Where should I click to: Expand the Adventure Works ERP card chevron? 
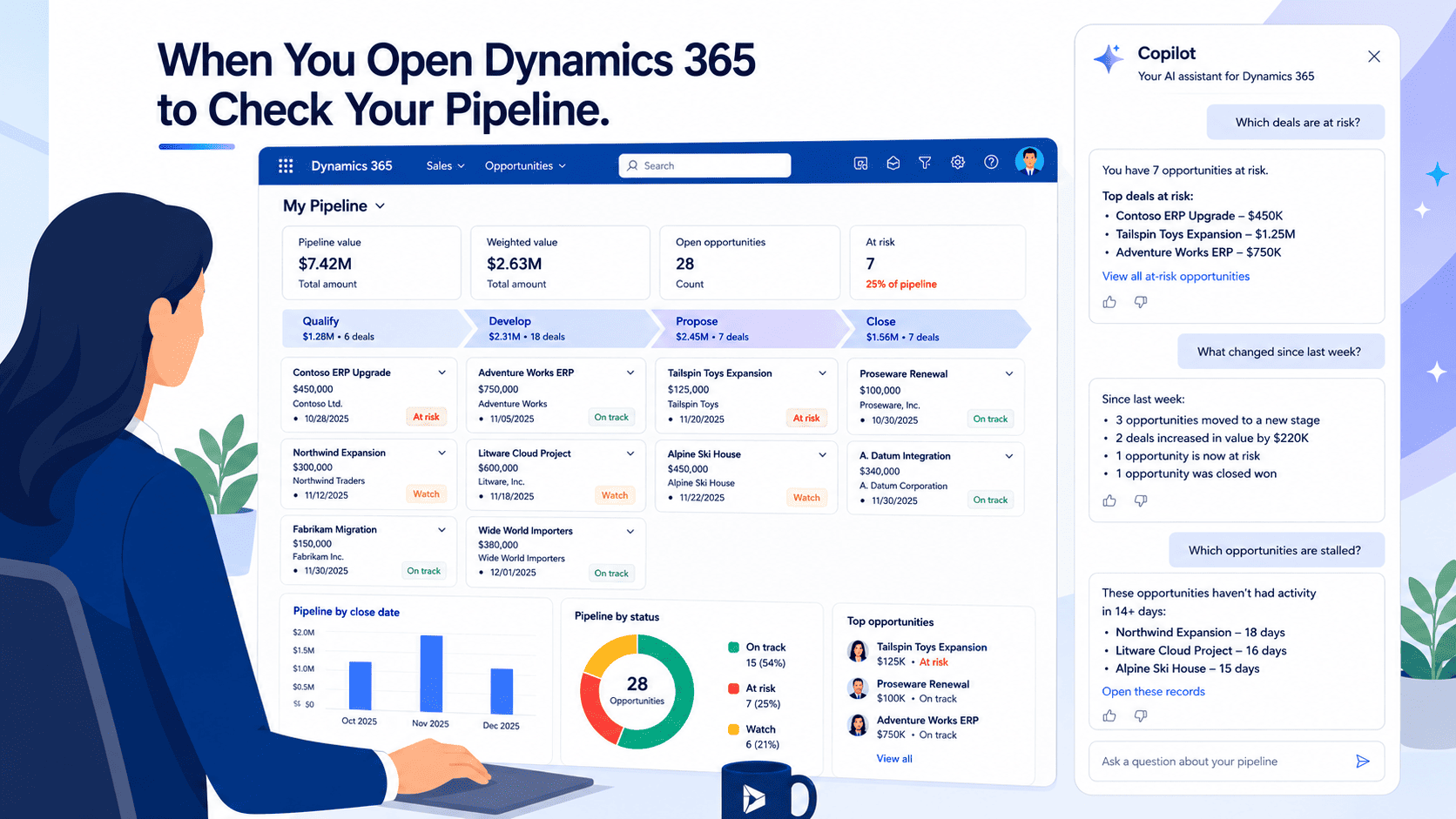630,373
